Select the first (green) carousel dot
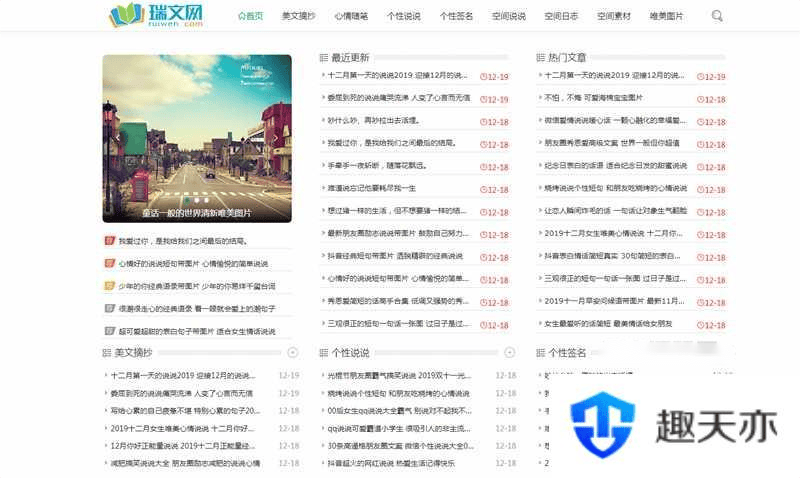The height and width of the screenshot is (478, 800). pyautogui.click(x=187, y=200)
